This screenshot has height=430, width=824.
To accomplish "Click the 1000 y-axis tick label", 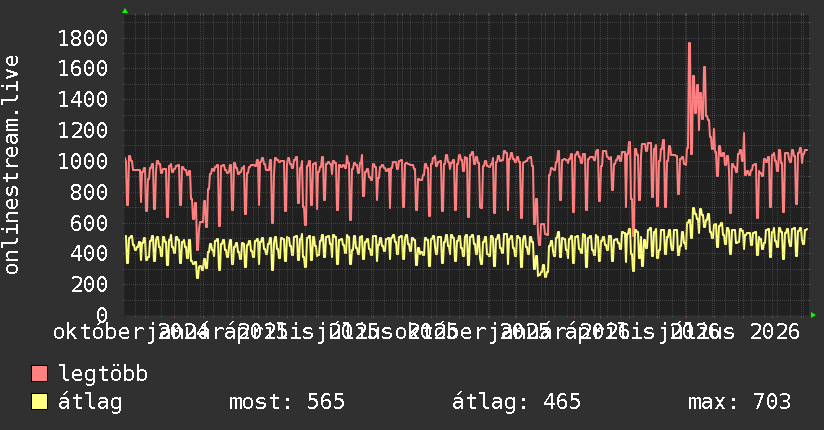I will click(83, 161).
